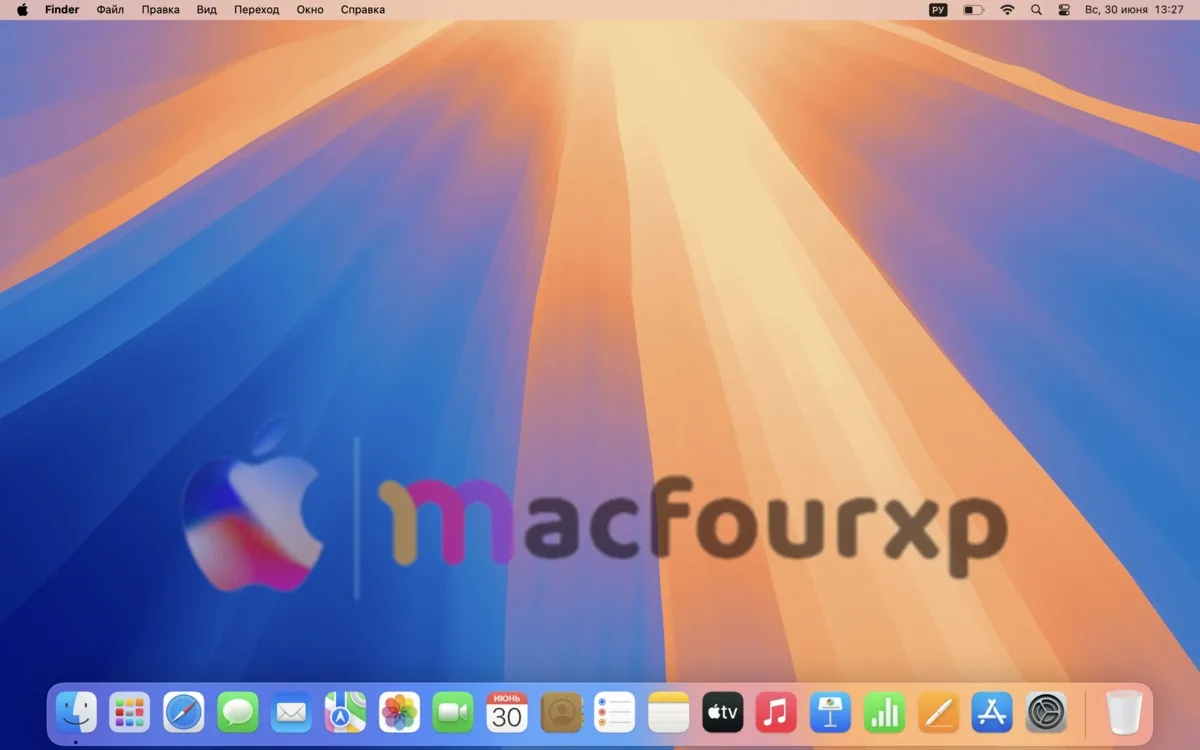Launch Pages from the Dock
The image size is (1200, 750).
pos(939,713)
